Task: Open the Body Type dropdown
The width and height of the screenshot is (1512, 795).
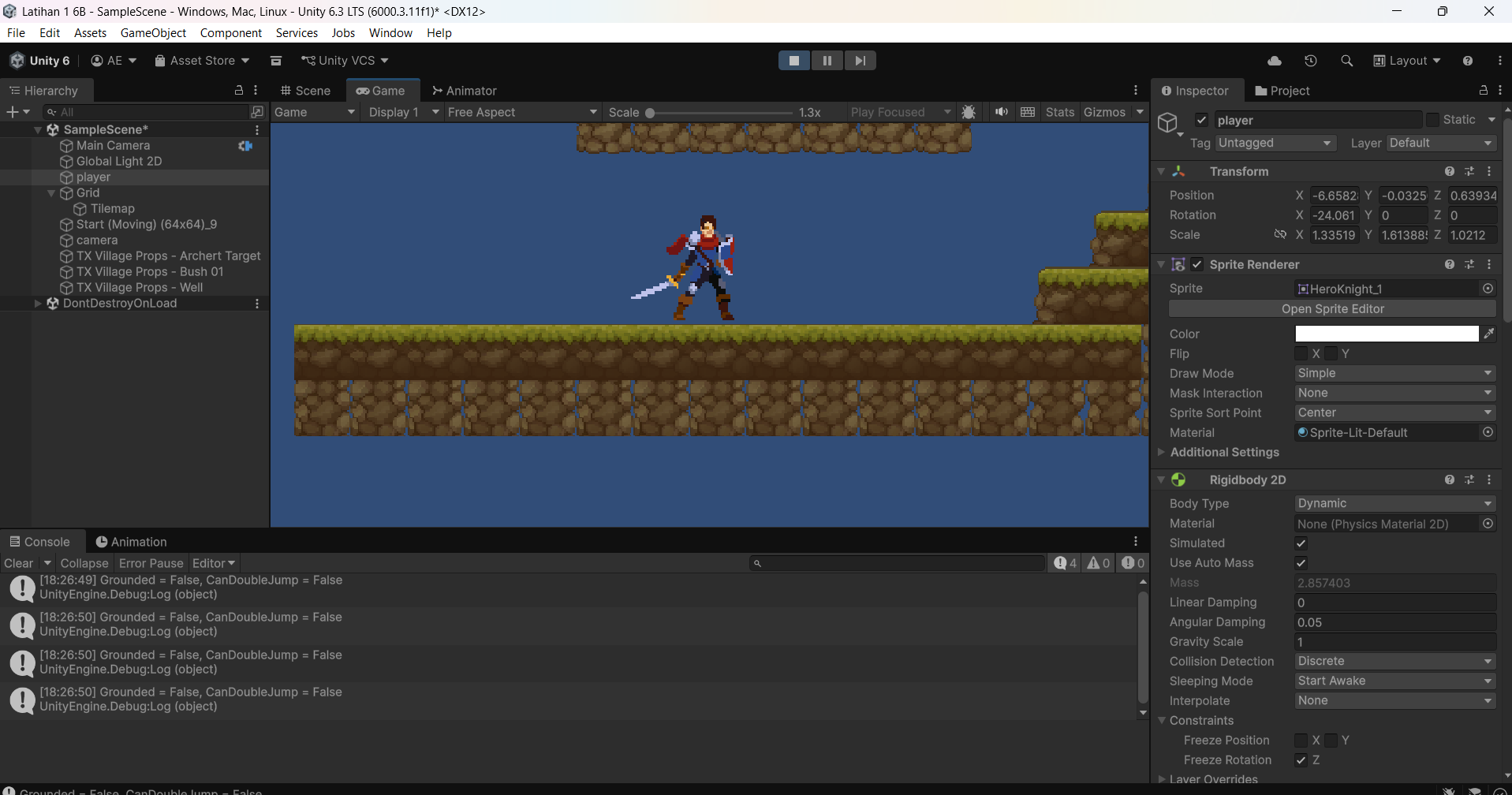Action: point(1395,503)
